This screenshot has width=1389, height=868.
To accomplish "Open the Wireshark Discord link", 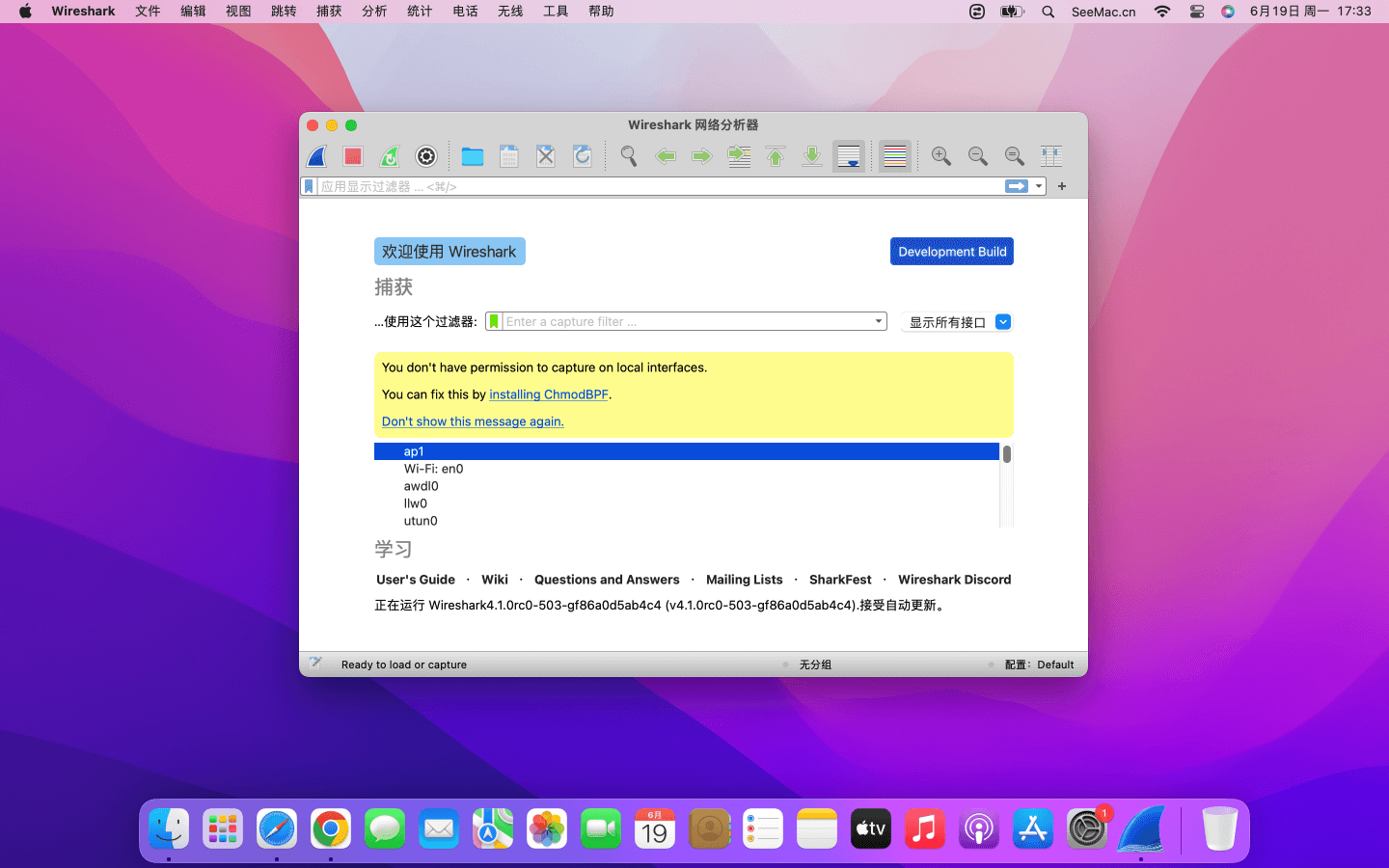I will click(x=955, y=580).
